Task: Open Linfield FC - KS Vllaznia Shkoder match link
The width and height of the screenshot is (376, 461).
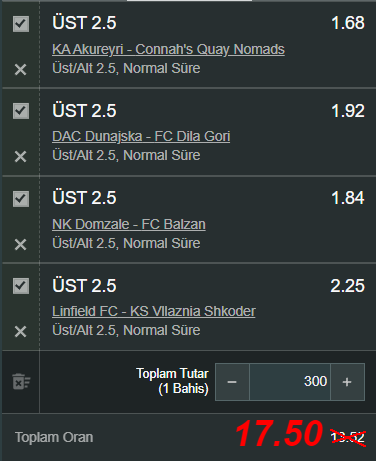Action: [154, 311]
